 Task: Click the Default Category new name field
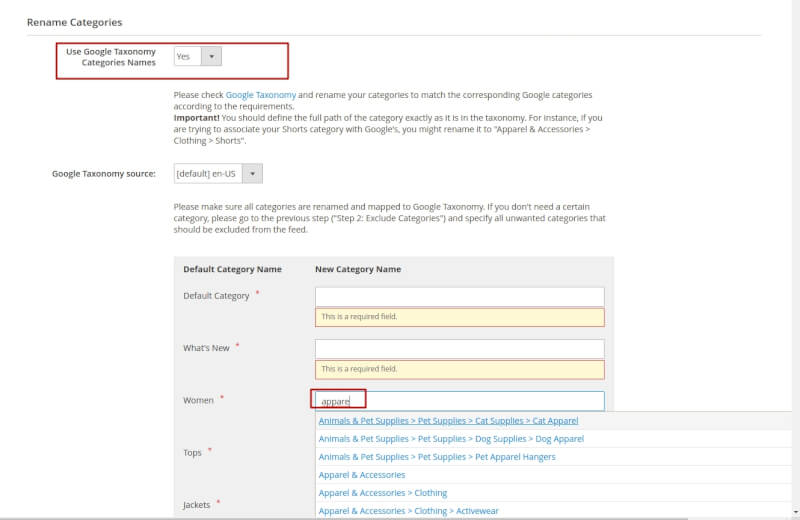click(459, 296)
